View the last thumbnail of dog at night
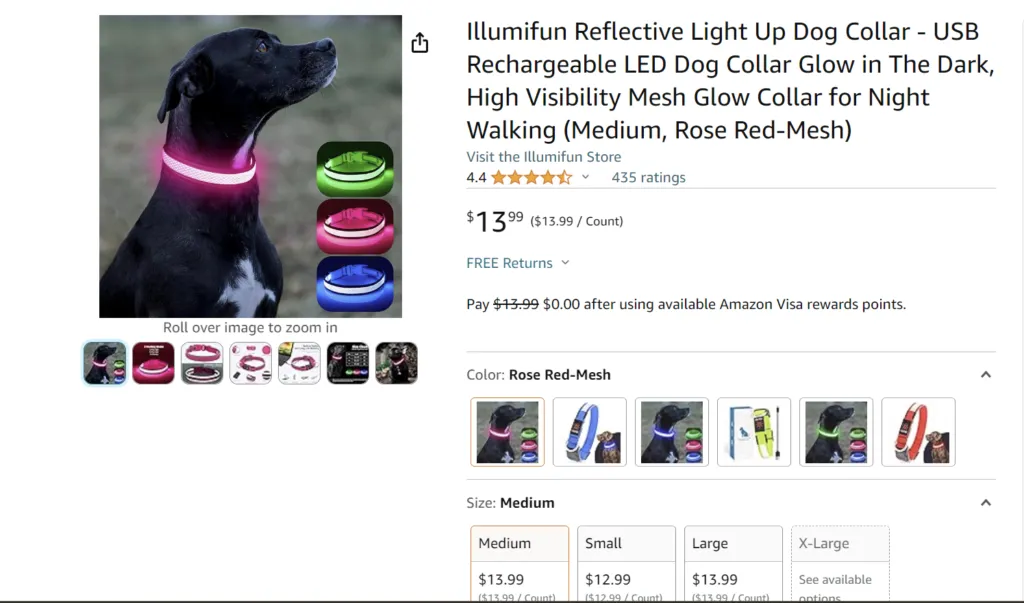Viewport: 1024px width, 603px height. [396, 363]
